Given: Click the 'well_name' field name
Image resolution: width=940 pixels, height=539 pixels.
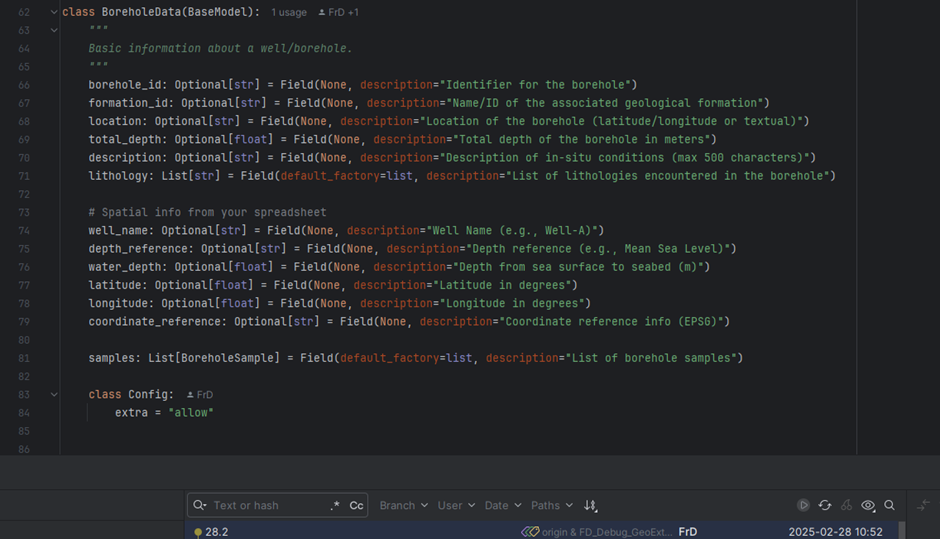Looking at the screenshot, I should (x=118, y=231).
